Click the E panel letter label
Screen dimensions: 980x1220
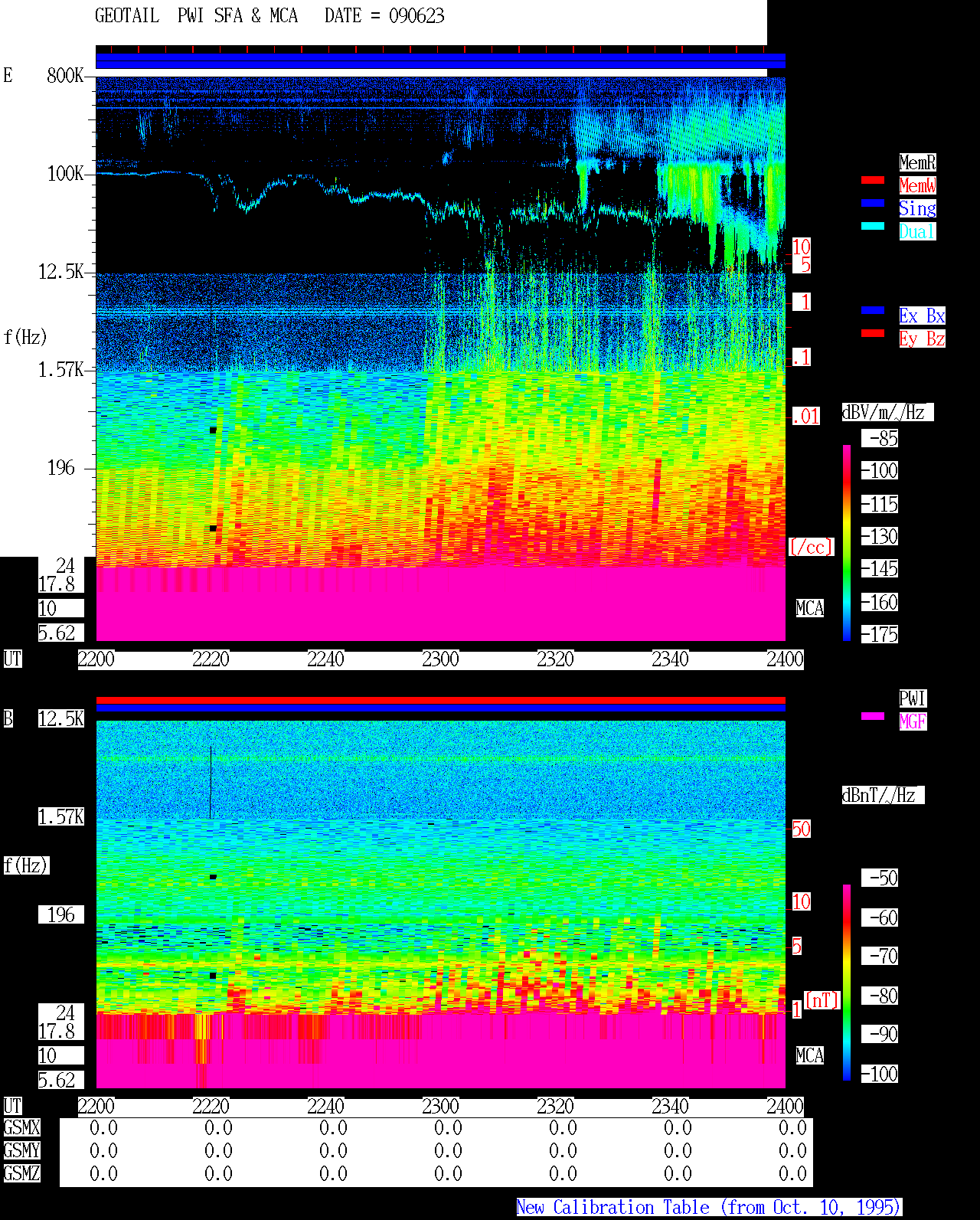[x=8, y=75]
